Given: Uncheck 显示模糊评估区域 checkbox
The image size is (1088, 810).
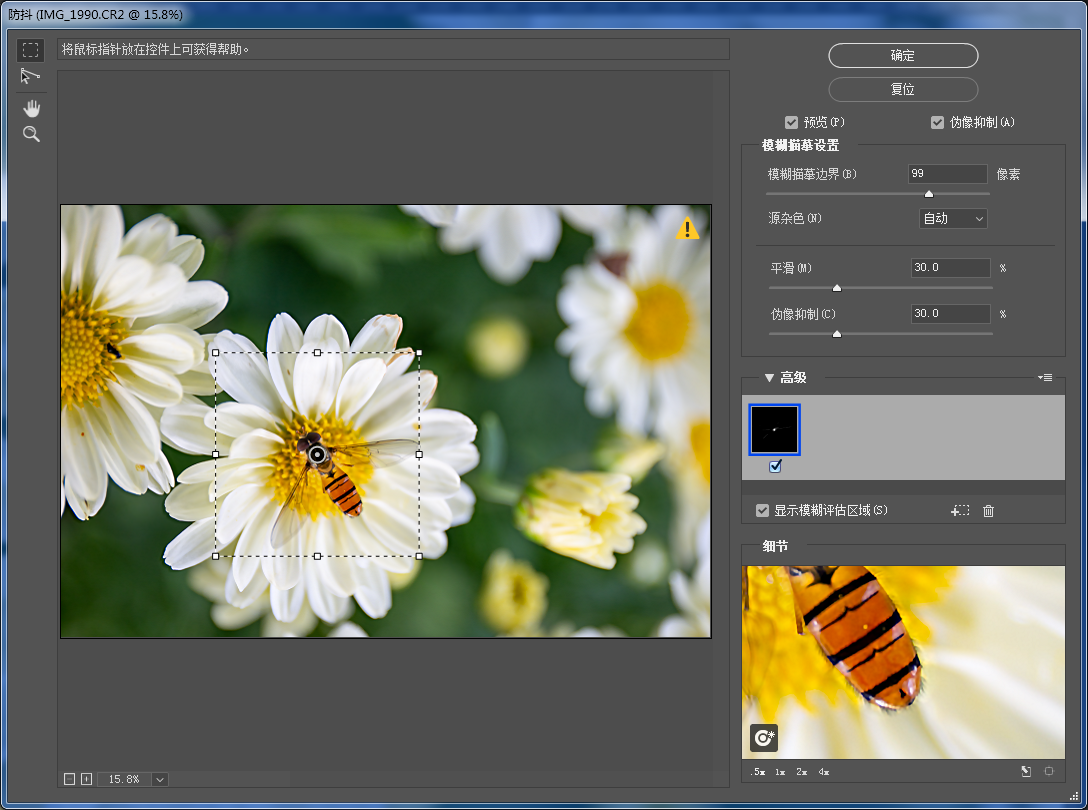Looking at the screenshot, I should (763, 511).
